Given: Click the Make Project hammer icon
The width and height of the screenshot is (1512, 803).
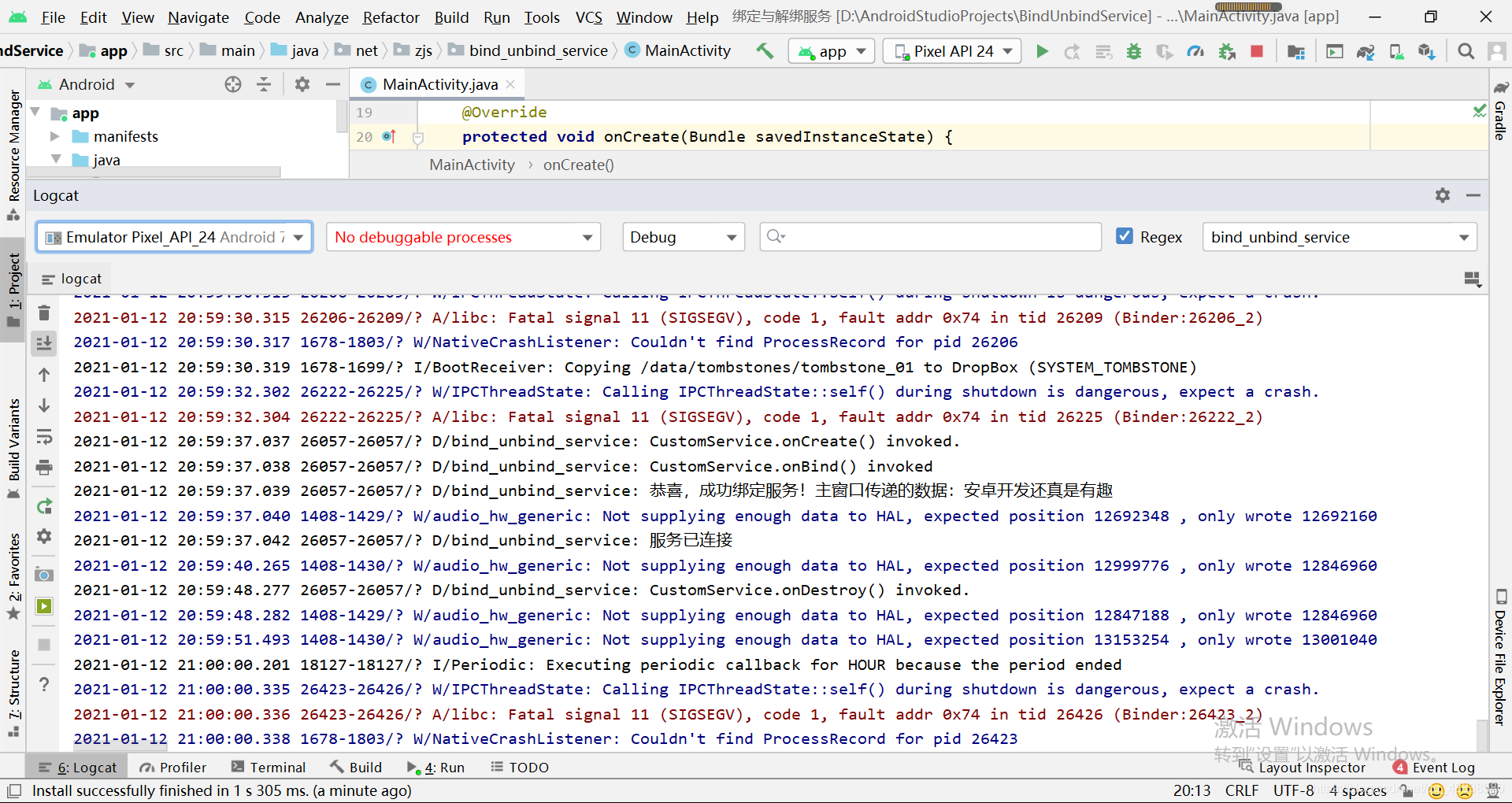Looking at the screenshot, I should pyautogui.click(x=765, y=51).
